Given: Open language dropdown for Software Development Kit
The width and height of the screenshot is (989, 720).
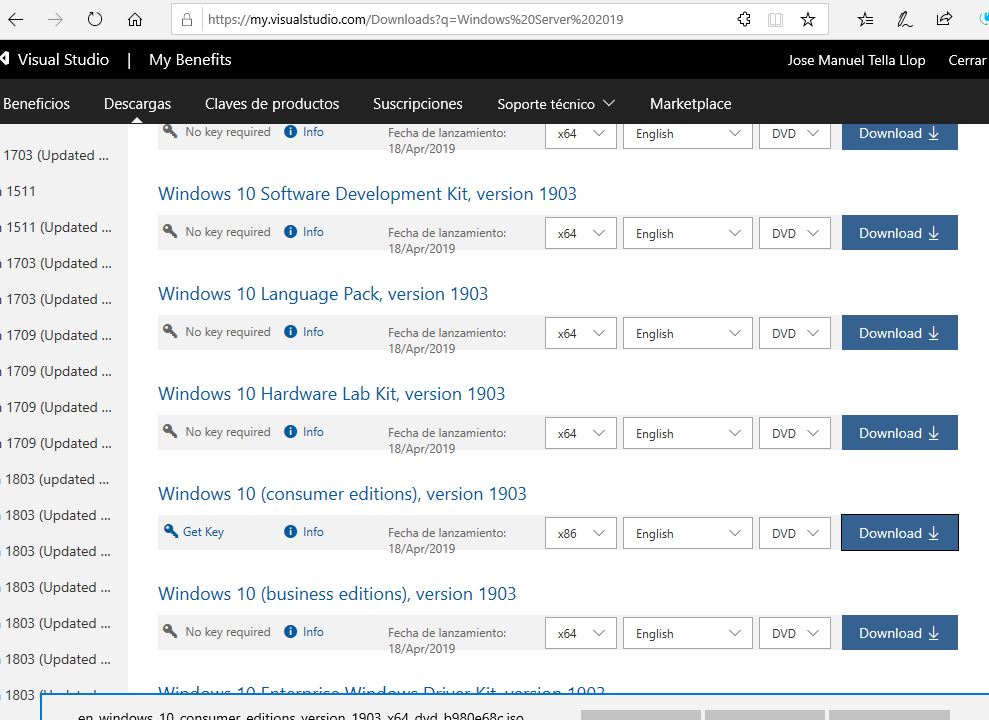Looking at the screenshot, I should pyautogui.click(x=688, y=233).
